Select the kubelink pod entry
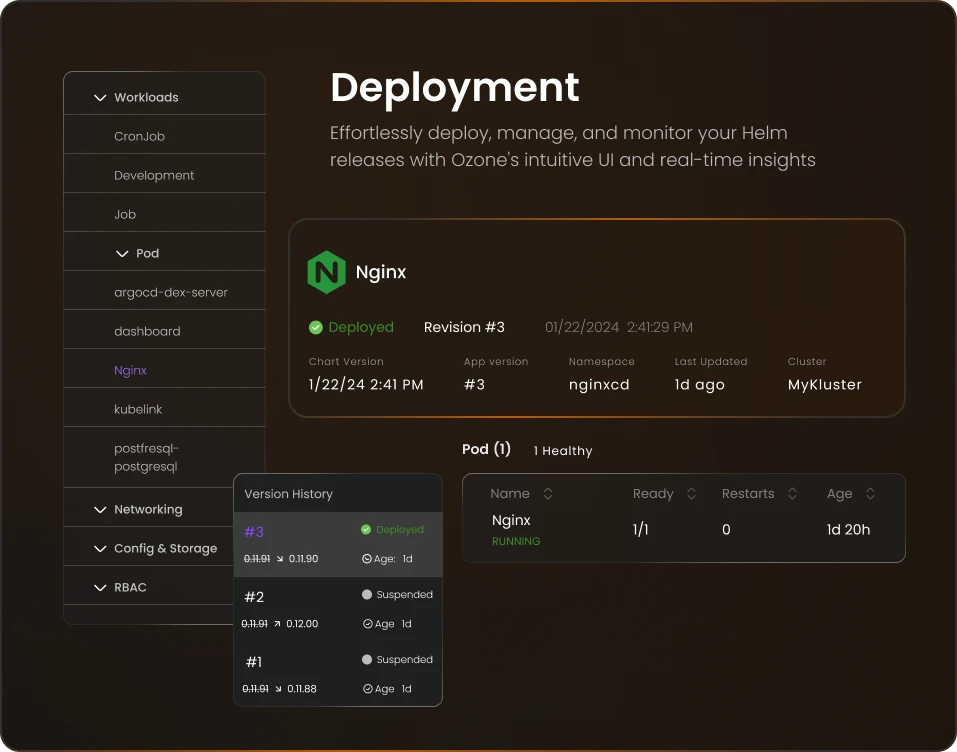 138,410
